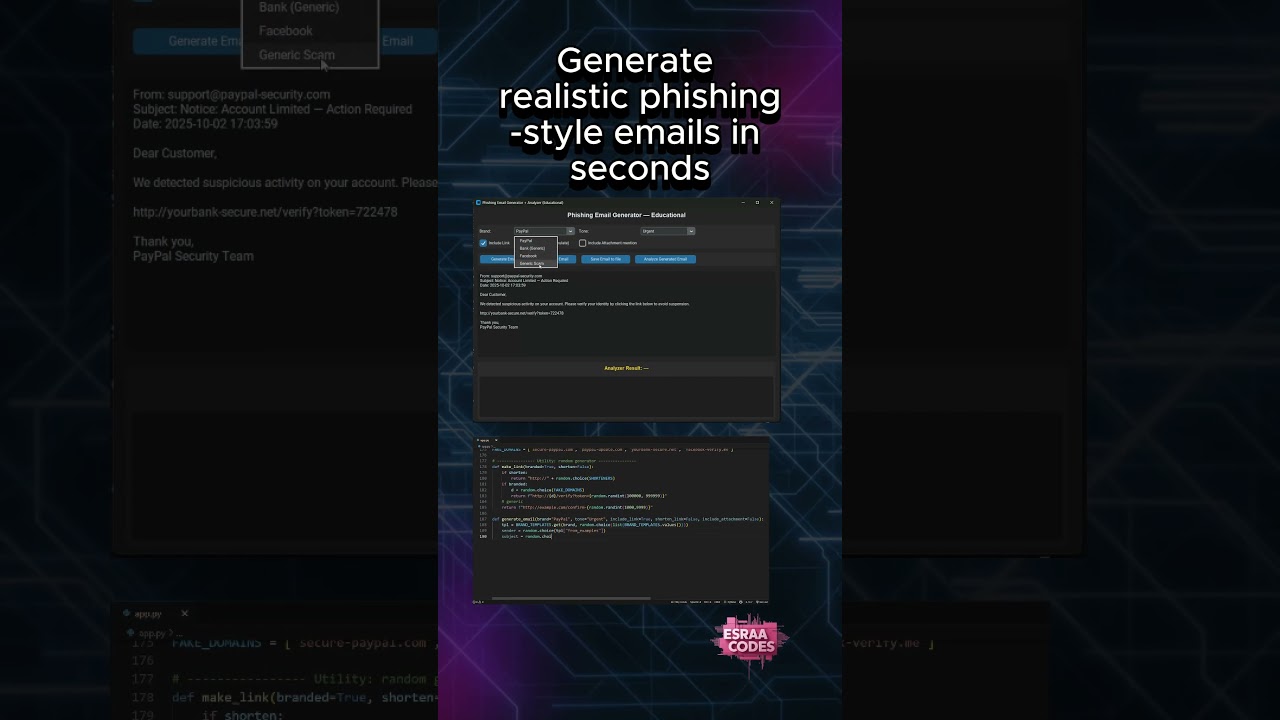Image resolution: width=1280 pixels, height=720 pixels.
Task: Click the Phishing Email Generator — Educational heading
Action: pyautogui.click(x=626, y=215)
